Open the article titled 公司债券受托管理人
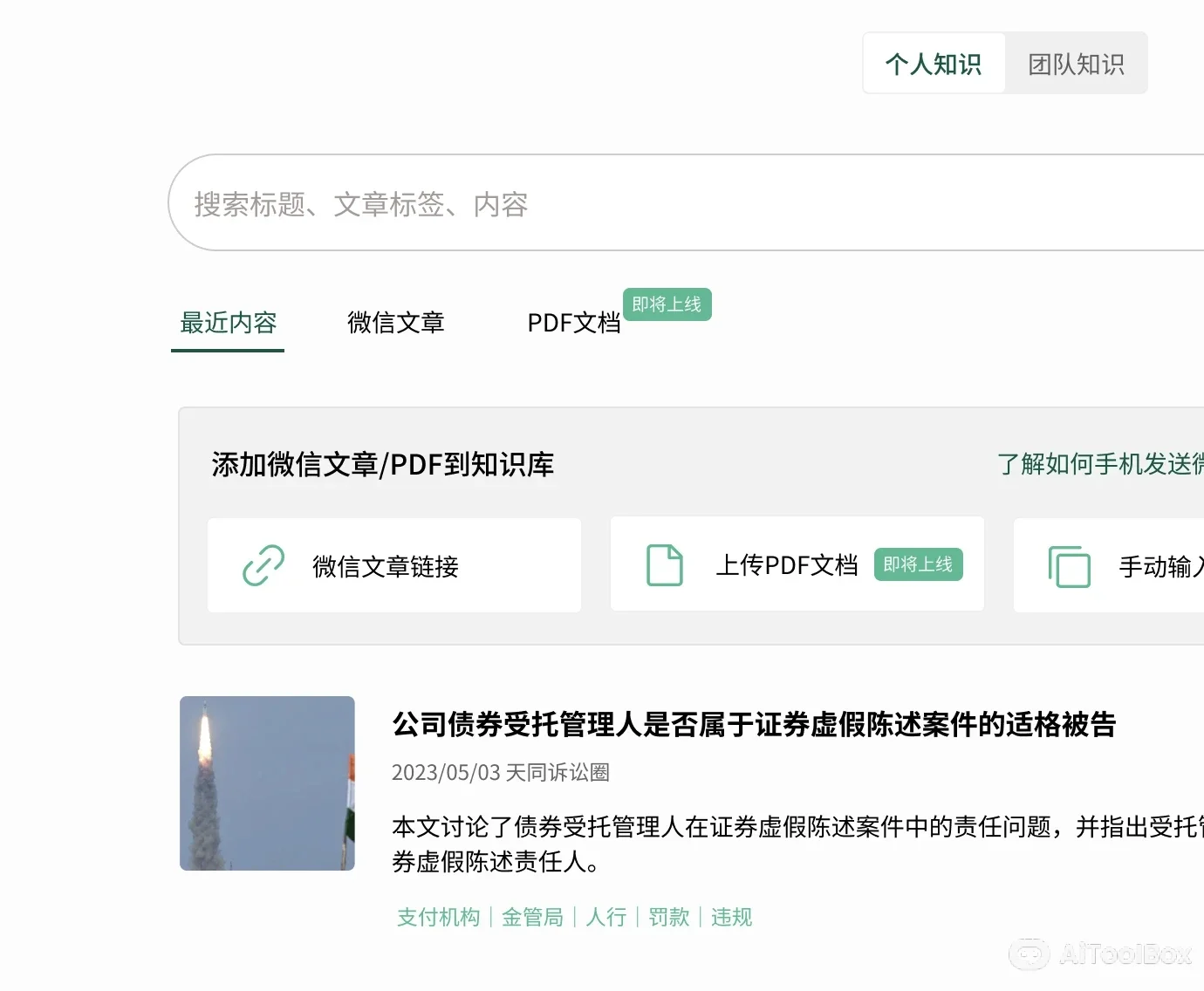The image size is (1204, 991). [x=754, y=724]
